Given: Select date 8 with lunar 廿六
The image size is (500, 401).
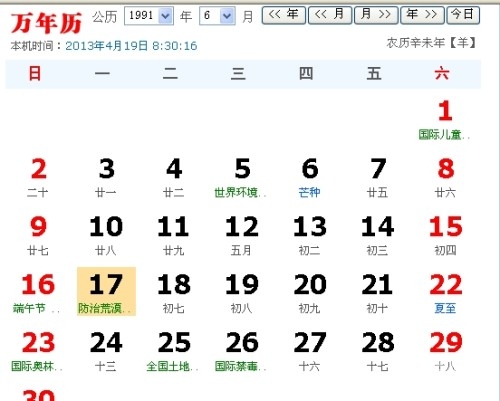Looking at the screenshot, I should (446, 178).
